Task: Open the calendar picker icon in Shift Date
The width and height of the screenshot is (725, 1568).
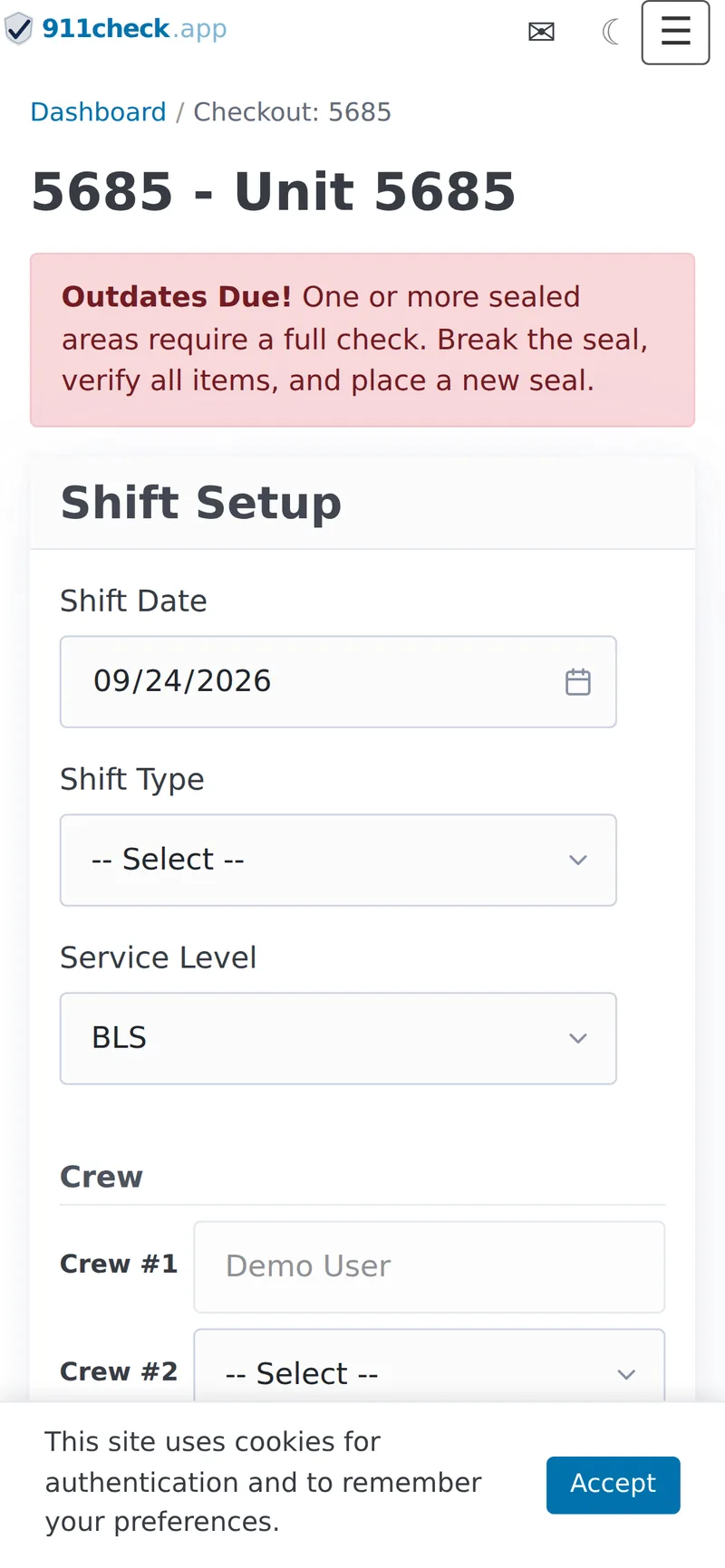Action: tap(577, 681)
